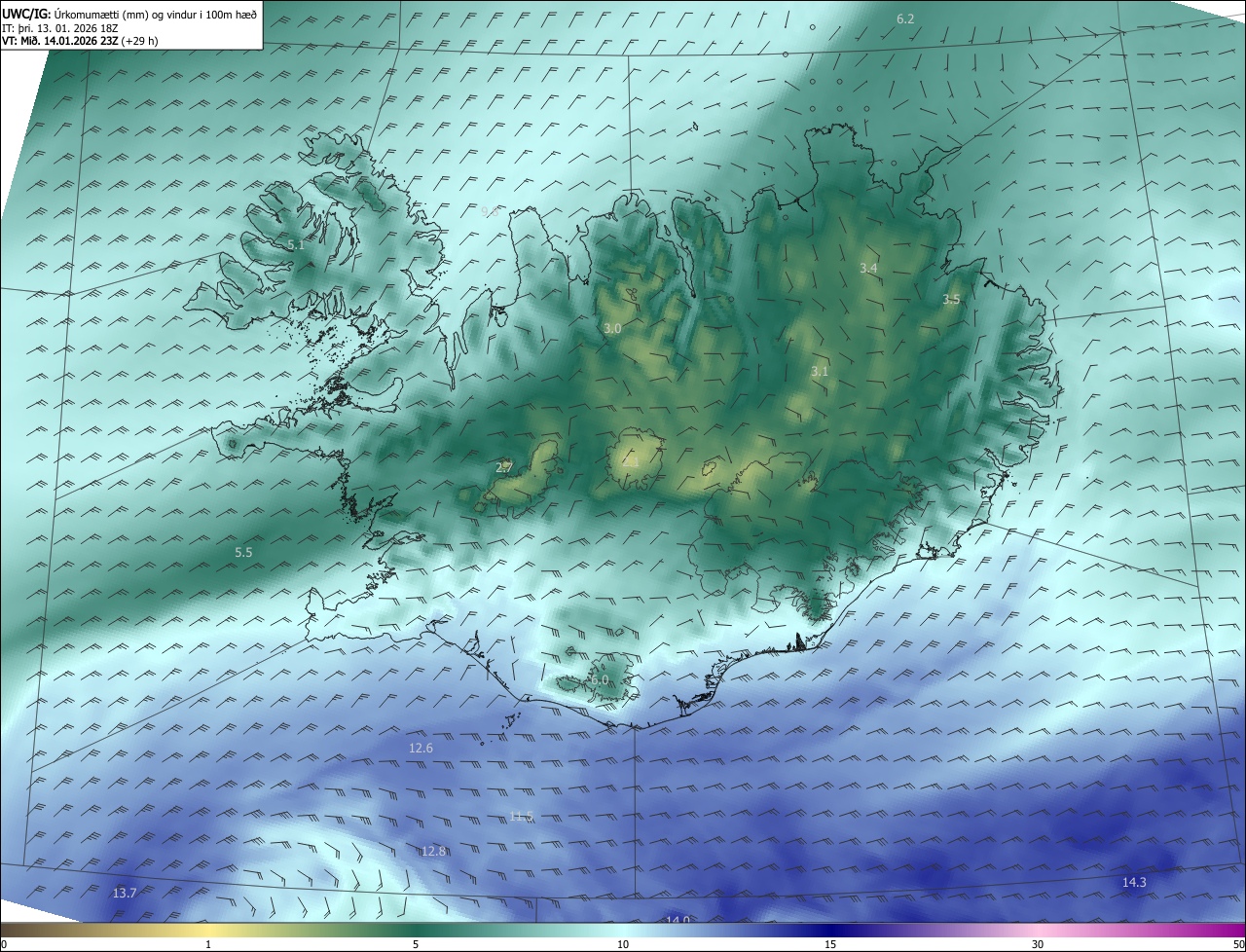
Task: Click the faint 2.1 value on Hofsjökull glacier
Action: click(x=630, y=461)
